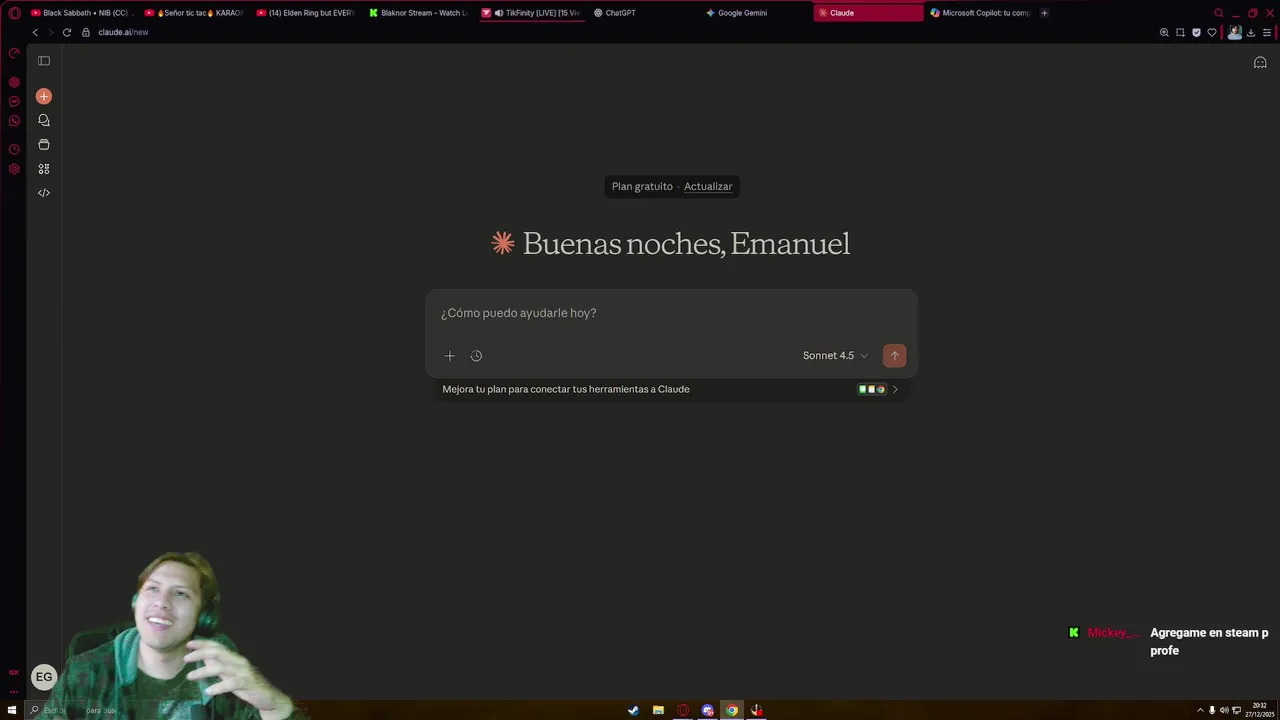The width and height of the screenshot is (1280, 720).
Task: Open the Chats list in Claude sidebar
Action: click(44, 120)
